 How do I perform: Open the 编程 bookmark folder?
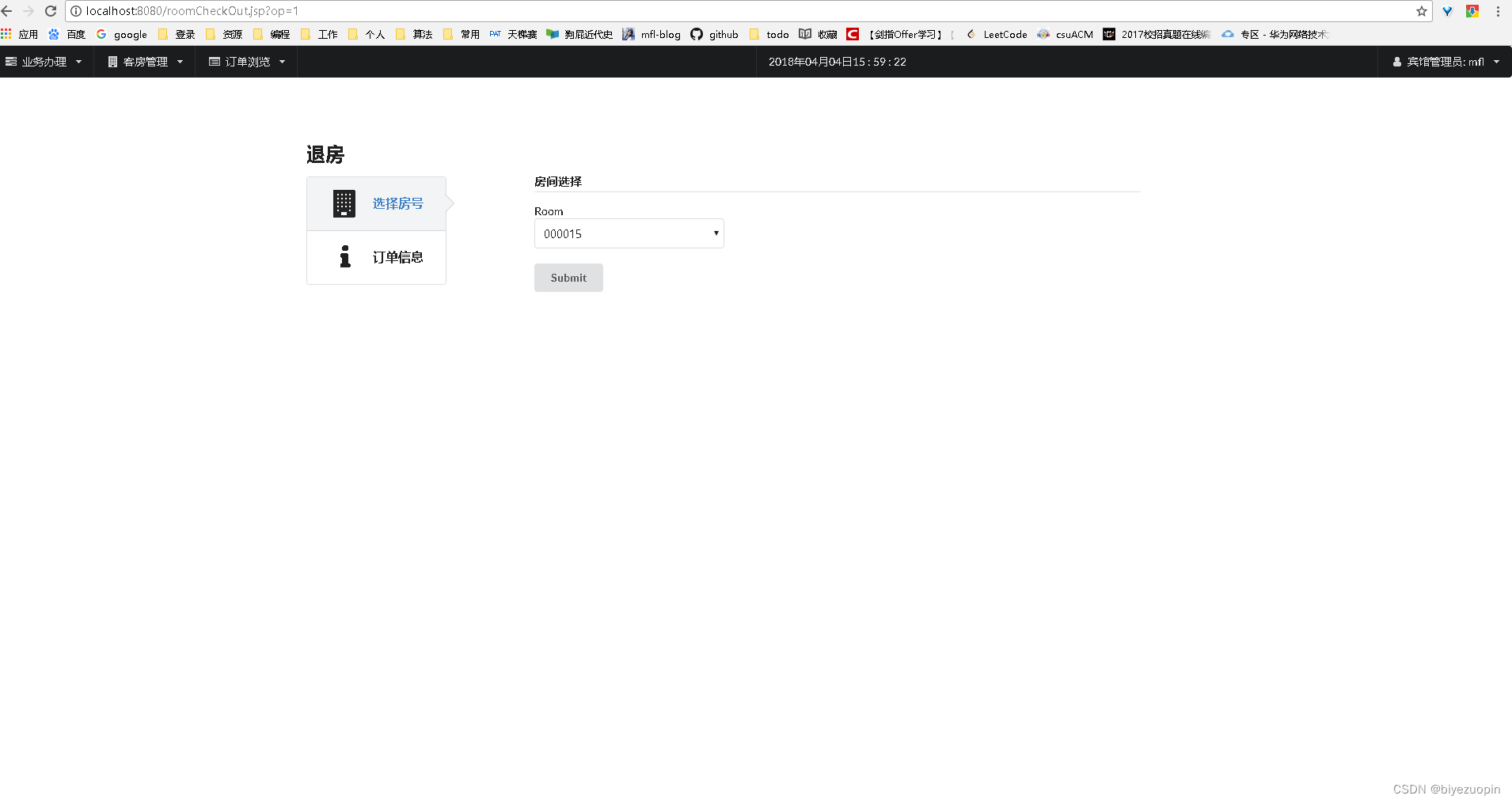click(272, 34)
